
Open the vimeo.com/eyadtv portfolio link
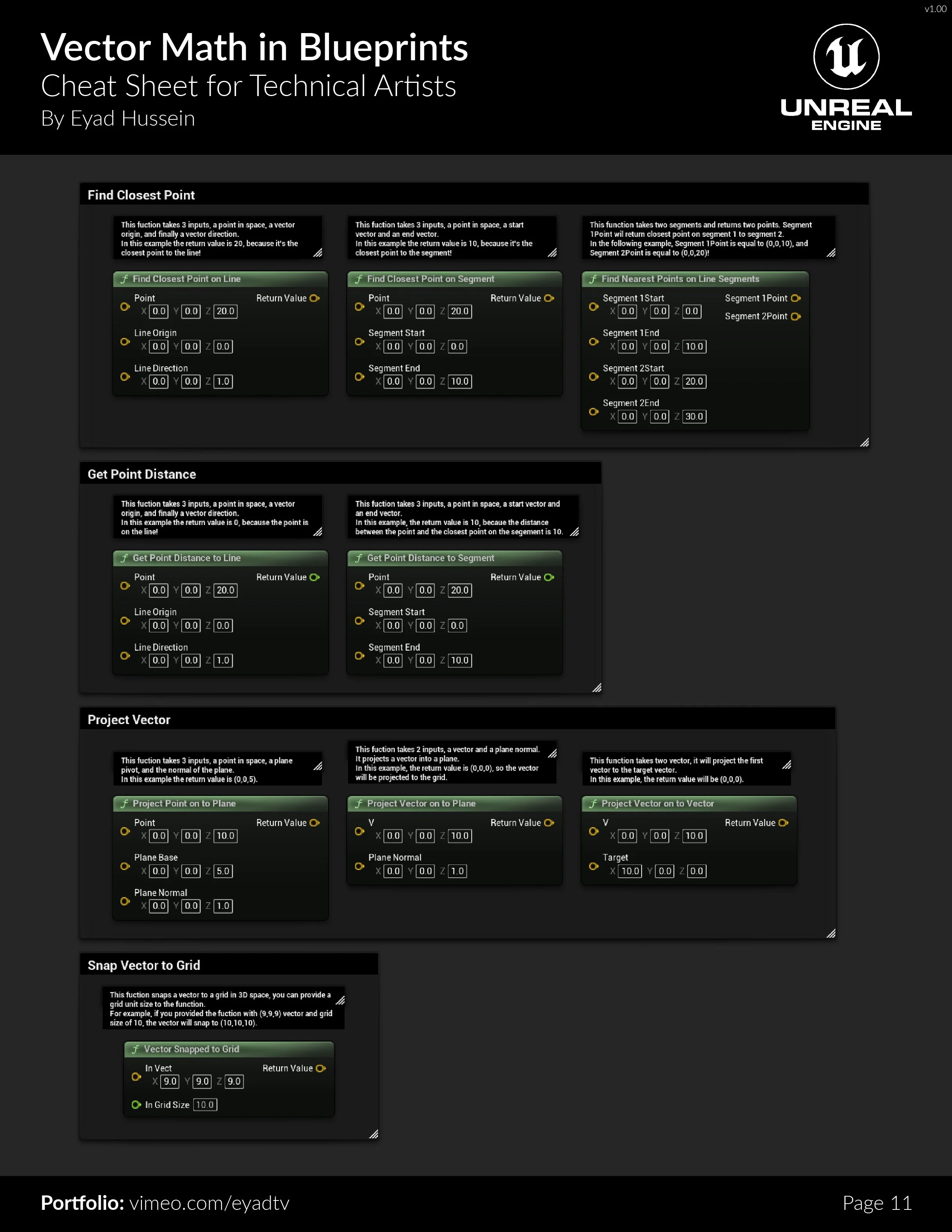[x=209, y=1203]
